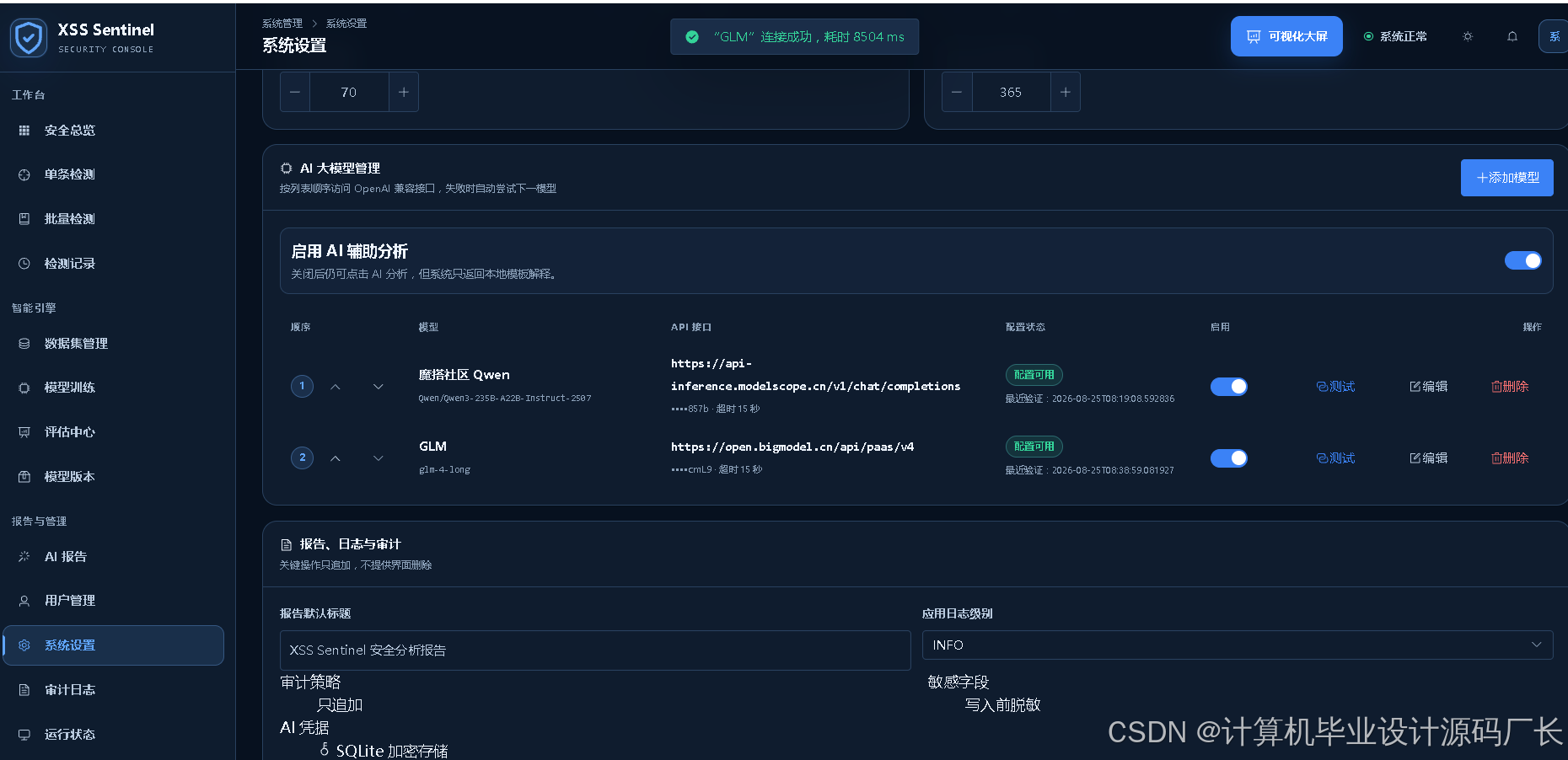
Task: Go to 批量检测 page
Action: pos(113,219)
